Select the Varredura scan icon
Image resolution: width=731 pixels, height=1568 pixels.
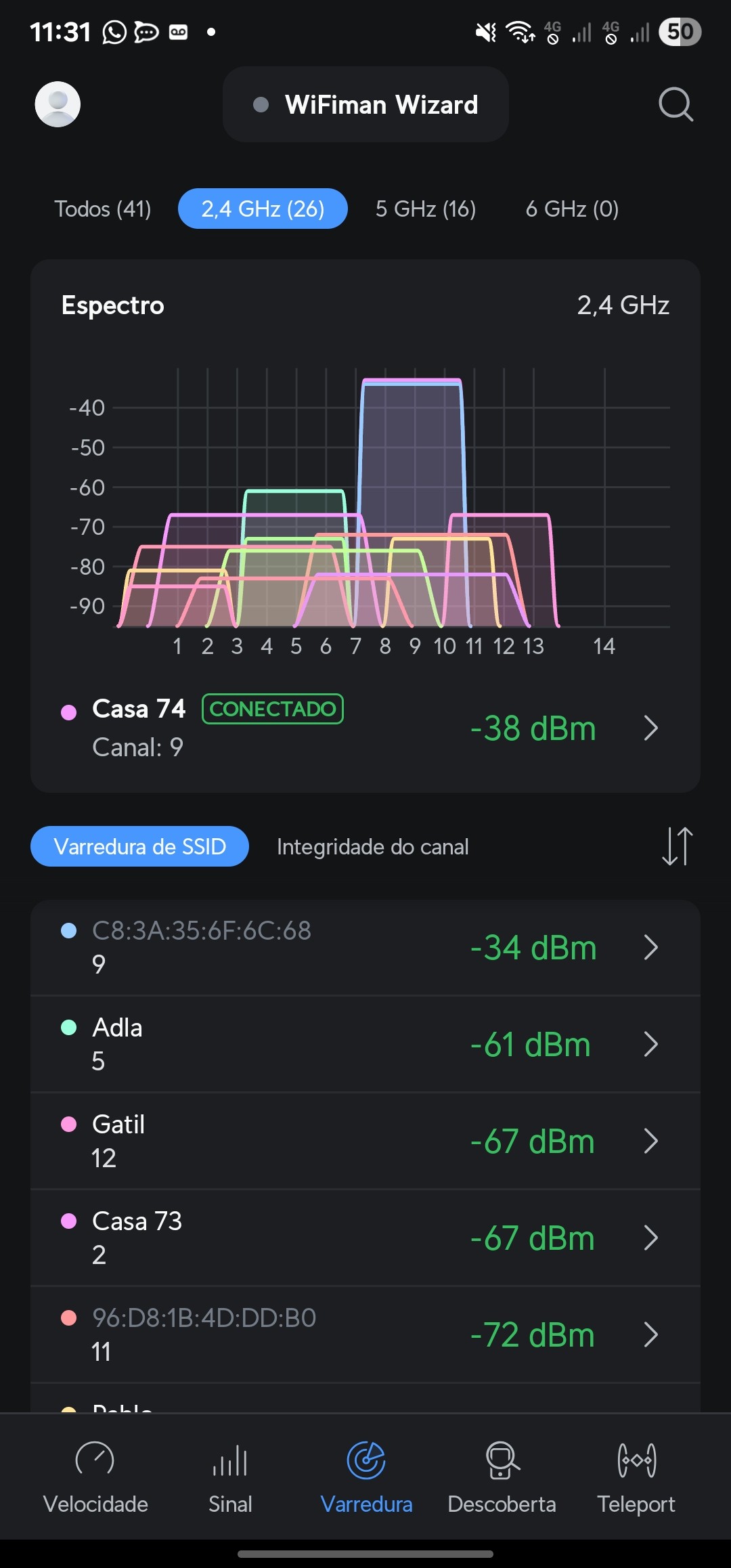tap(366, 1460)
